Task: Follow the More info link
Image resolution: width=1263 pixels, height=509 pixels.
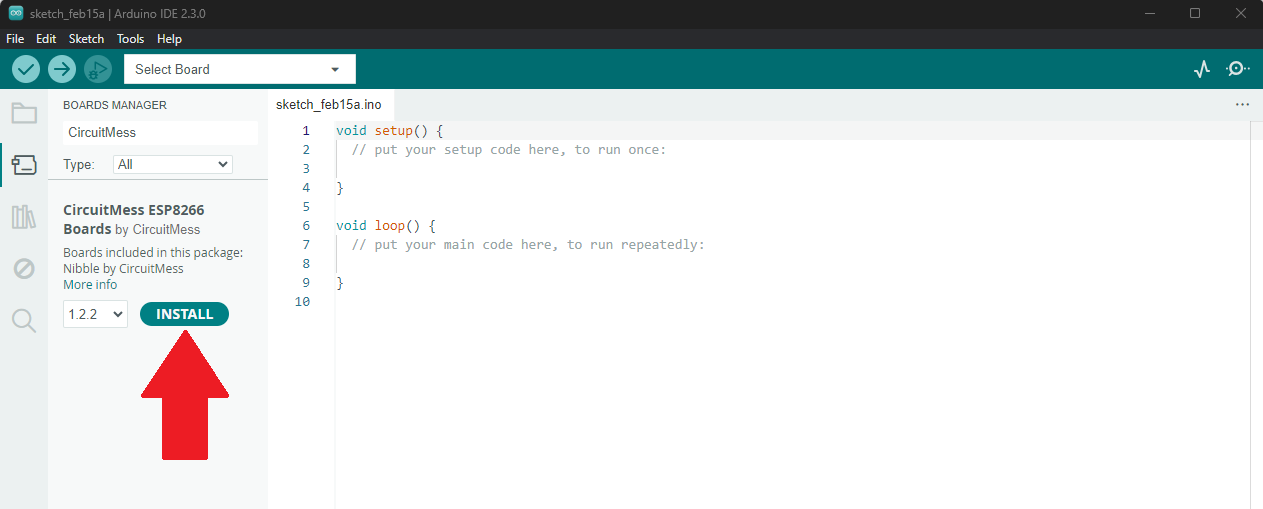Action: pos(90,284)
